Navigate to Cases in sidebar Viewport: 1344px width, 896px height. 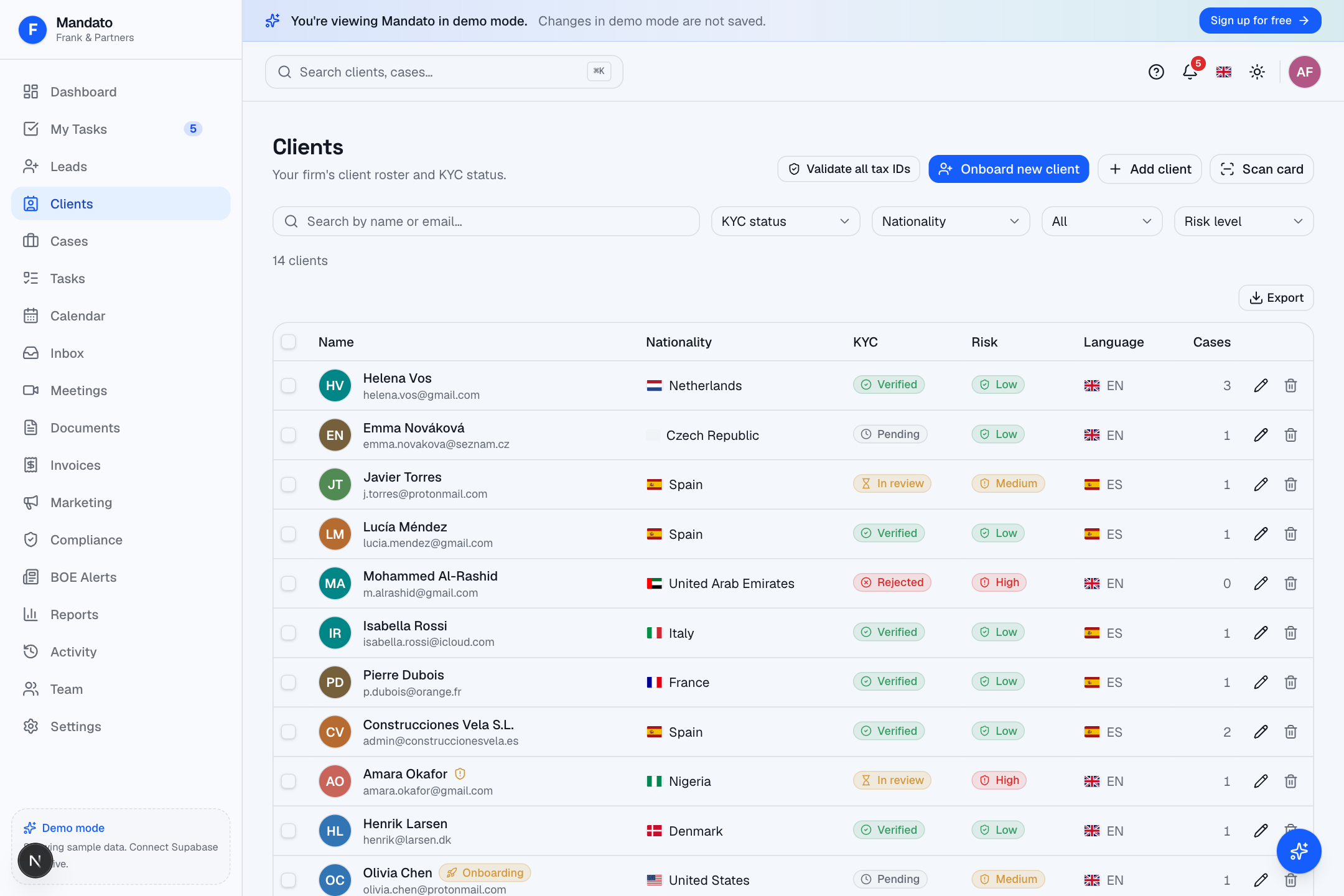[121, 241]
